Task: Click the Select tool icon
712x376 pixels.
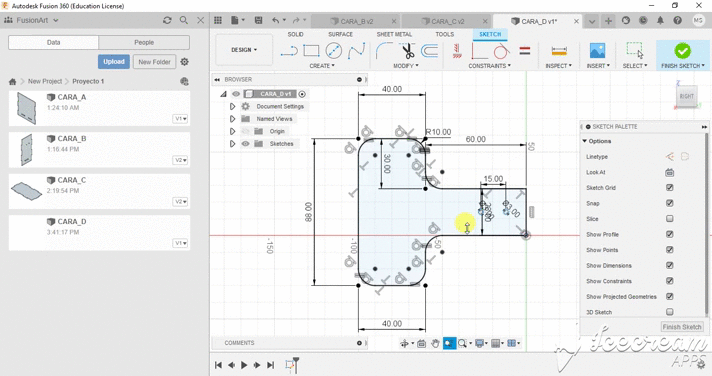Action: coord(635,50)
